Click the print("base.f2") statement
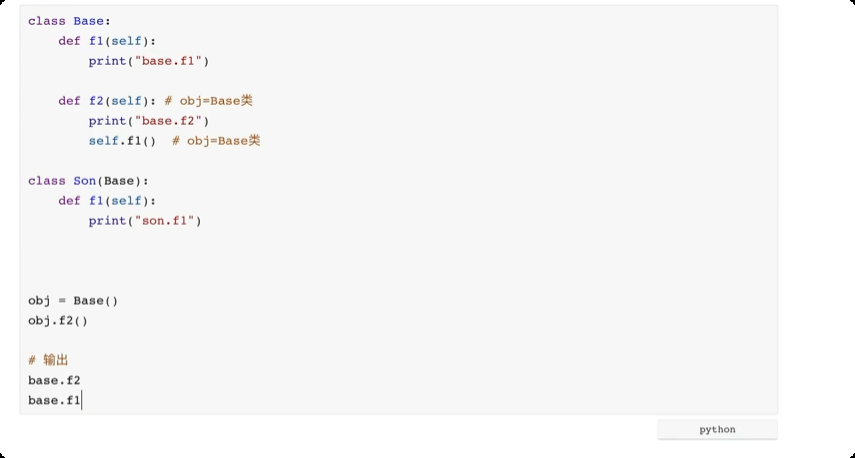This screenshot has height=458, width=855. pos(149,121)
